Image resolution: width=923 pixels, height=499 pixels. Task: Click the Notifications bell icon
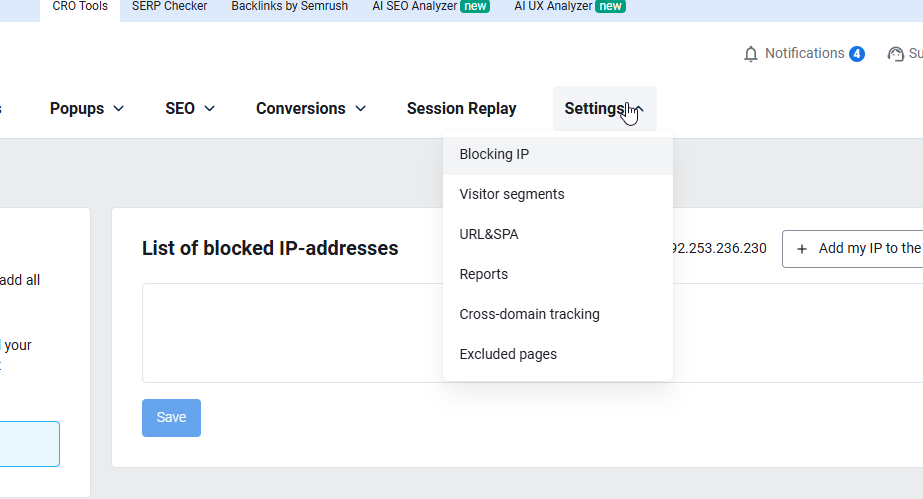tap(751, 54)
